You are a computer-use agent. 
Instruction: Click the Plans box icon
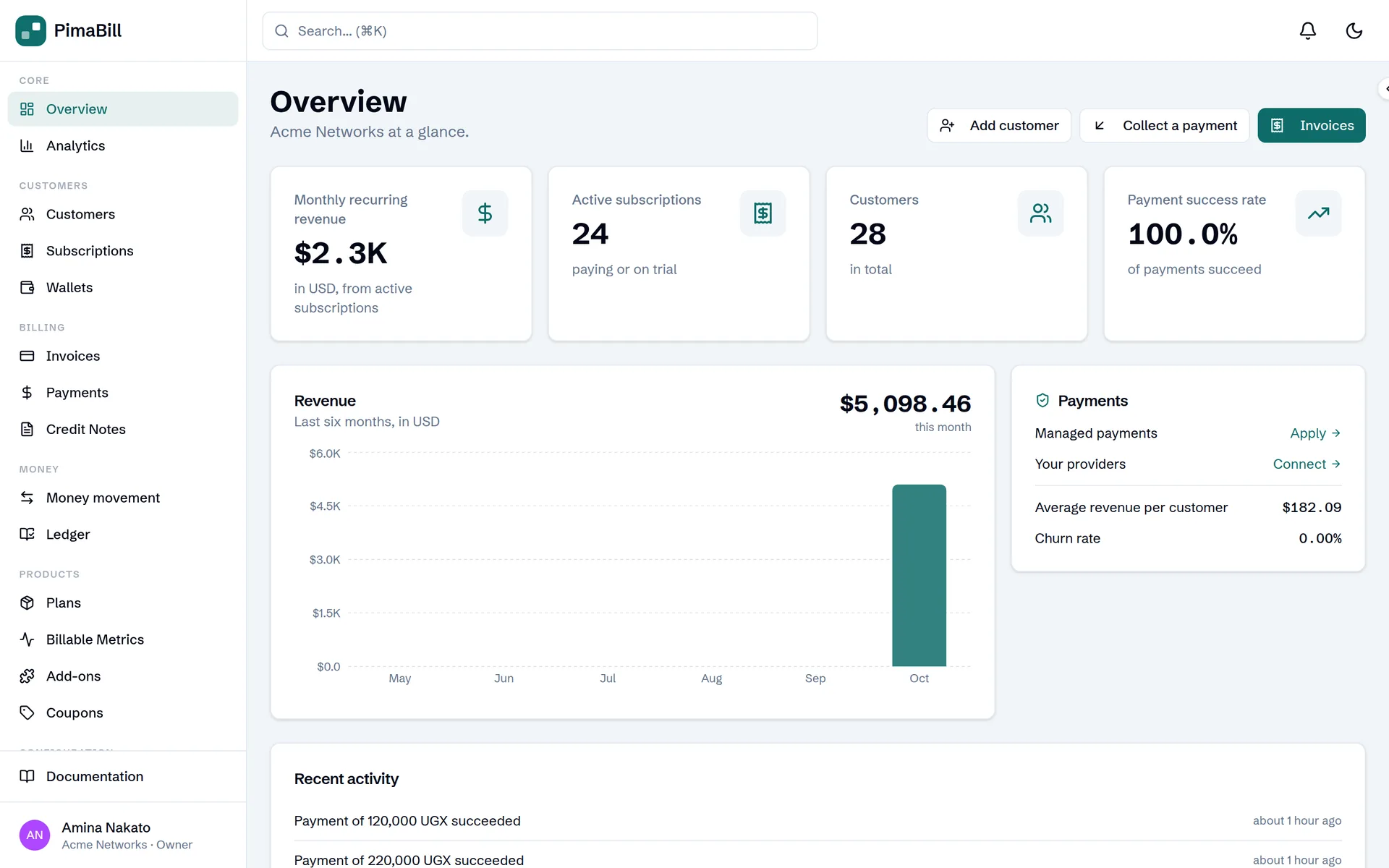point(27,603)
